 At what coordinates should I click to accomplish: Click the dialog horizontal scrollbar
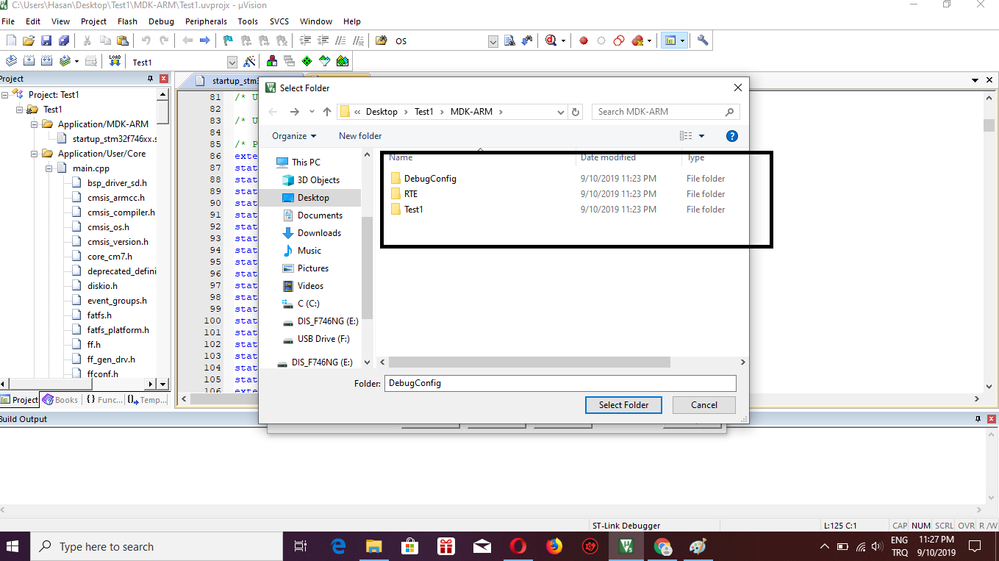[529, 362]
